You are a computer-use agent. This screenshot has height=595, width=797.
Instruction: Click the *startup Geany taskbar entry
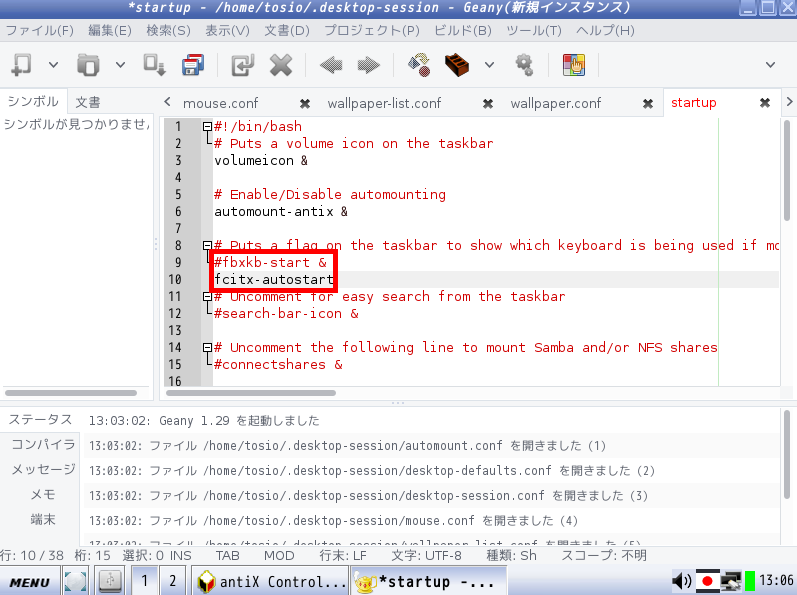(x=428, y=581)
